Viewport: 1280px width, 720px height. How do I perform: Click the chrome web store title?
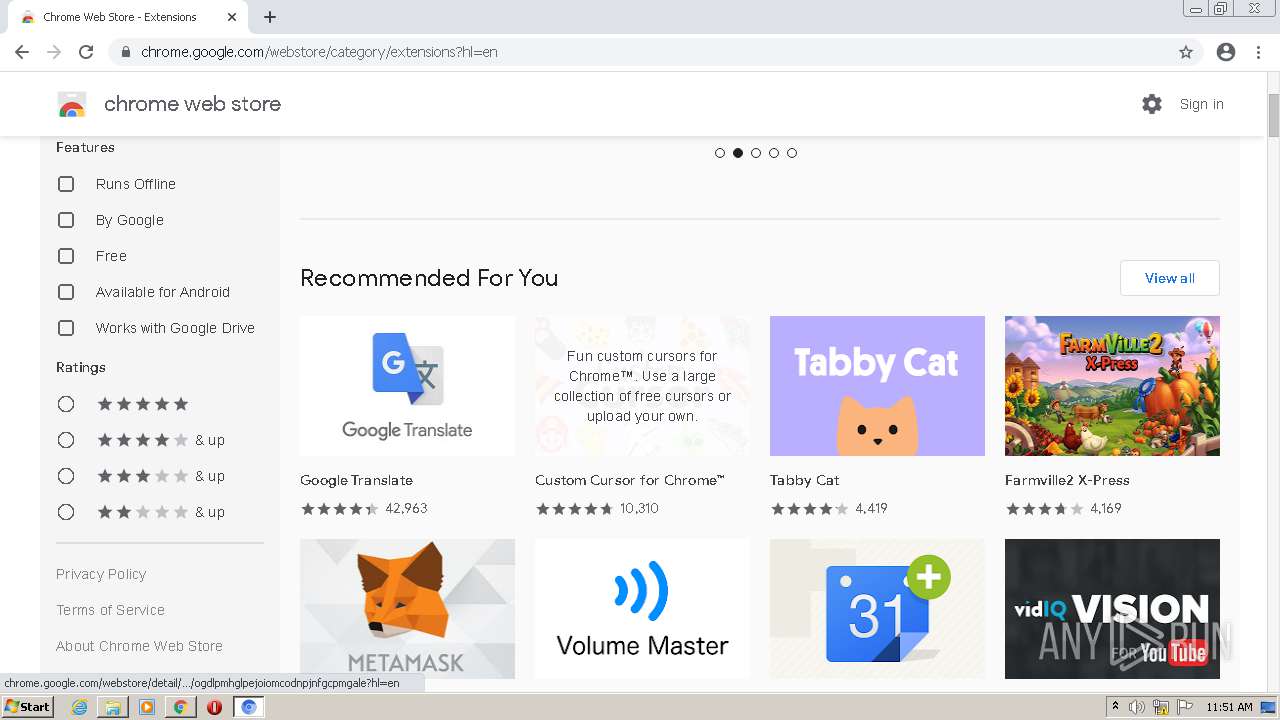(192, 104)
